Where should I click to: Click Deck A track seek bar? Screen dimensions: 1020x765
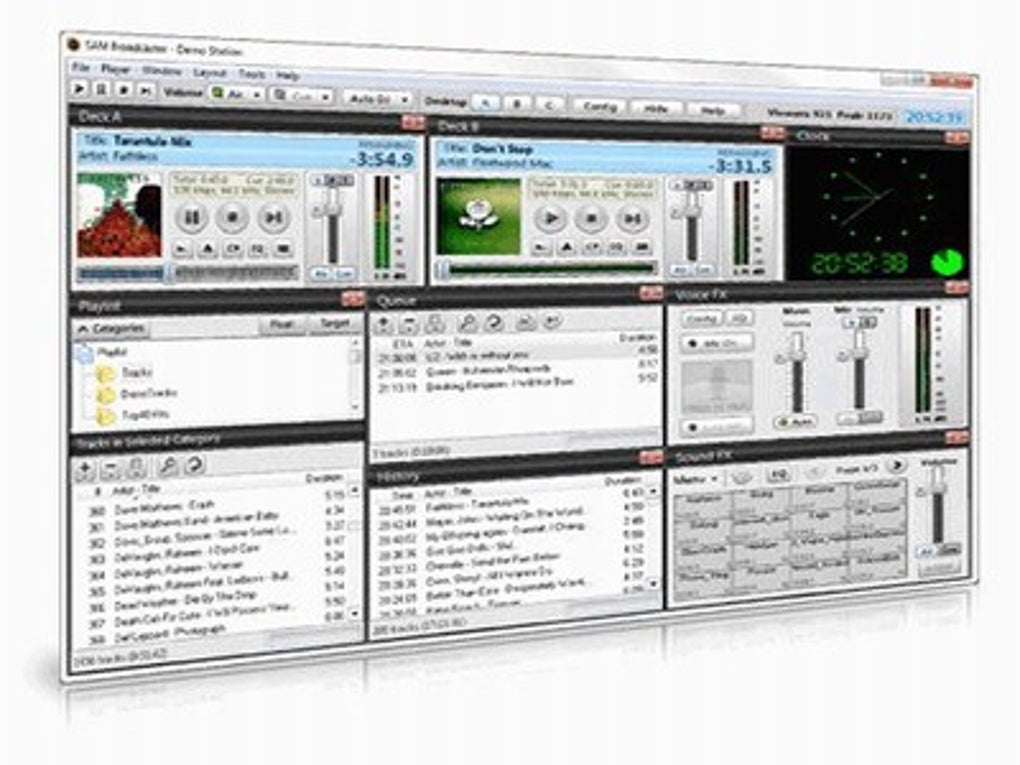pyautogui.click(x=187, y=273)
